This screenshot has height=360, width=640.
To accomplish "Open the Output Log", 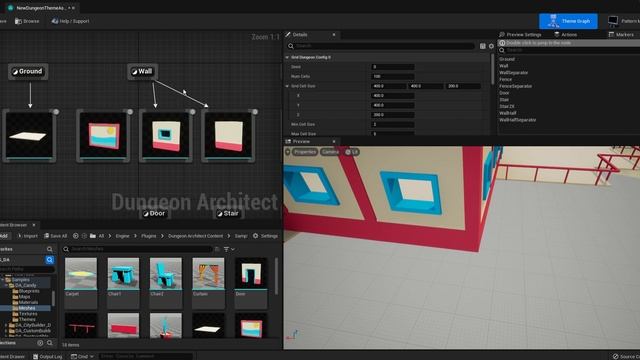I will coord(47,356).
